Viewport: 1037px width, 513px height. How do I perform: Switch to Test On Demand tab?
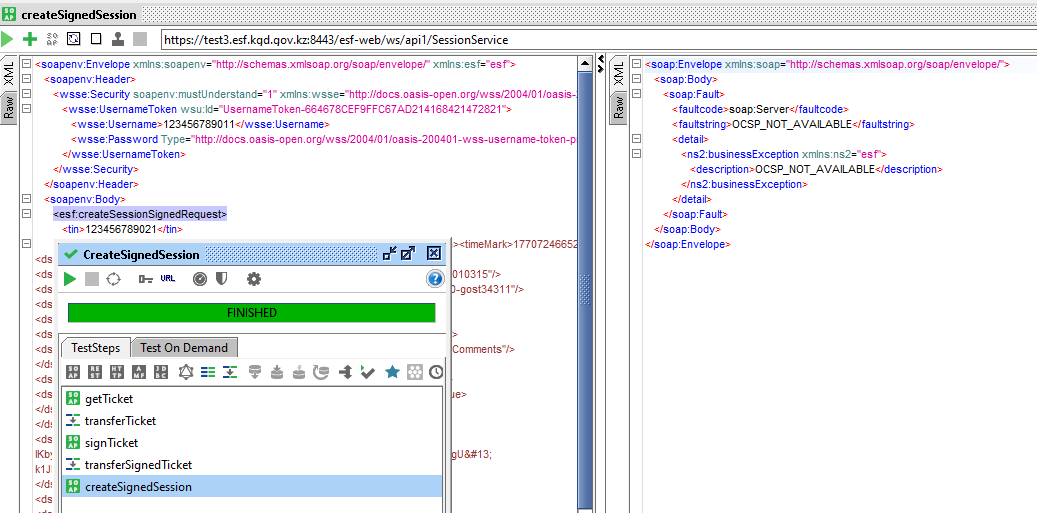pyautogui.click(x=184, y=348)
